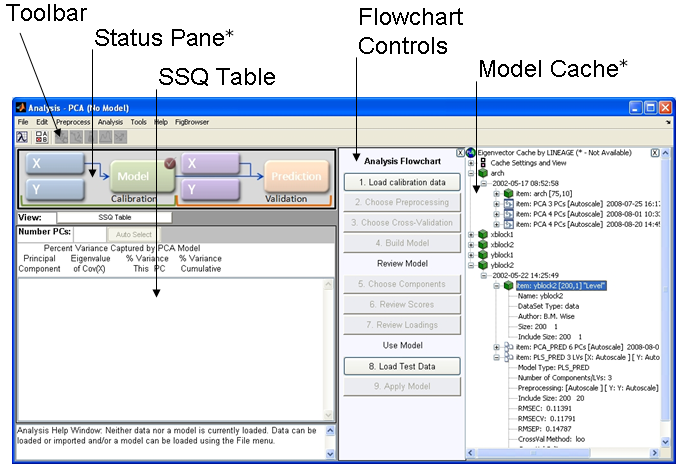Click the lambda eigenvalue toolbar icon
685x474 pixels.
pos(22,136)
